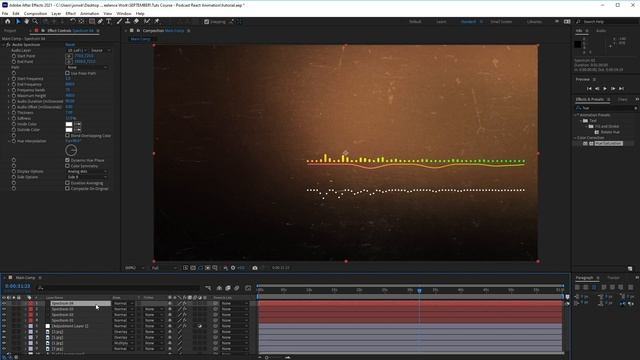Click the Outside Color white swatch
640x360 pixels.
(x=69, y=130)
